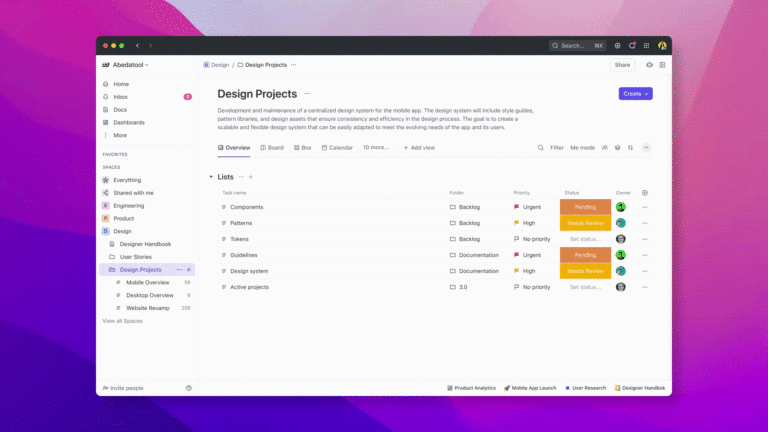Click the show layers icon in the view toolbar
This screenshot has width=768, height=432.
617,147
